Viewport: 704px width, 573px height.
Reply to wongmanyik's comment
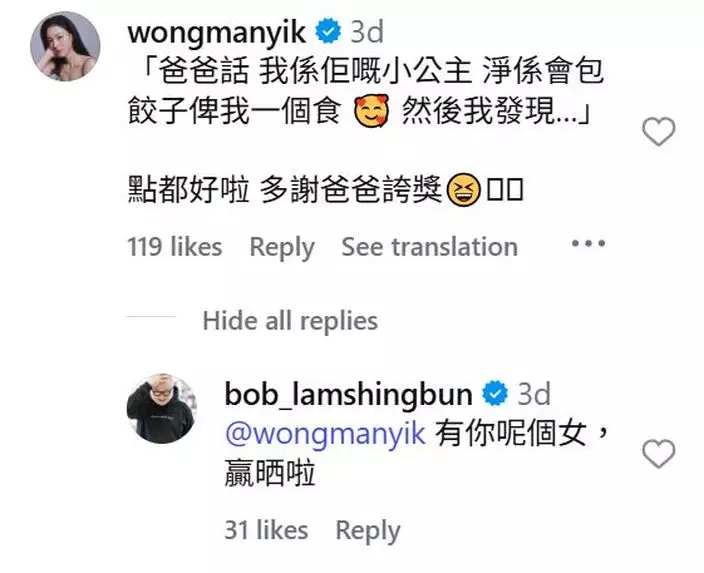[x=282, y=248]
